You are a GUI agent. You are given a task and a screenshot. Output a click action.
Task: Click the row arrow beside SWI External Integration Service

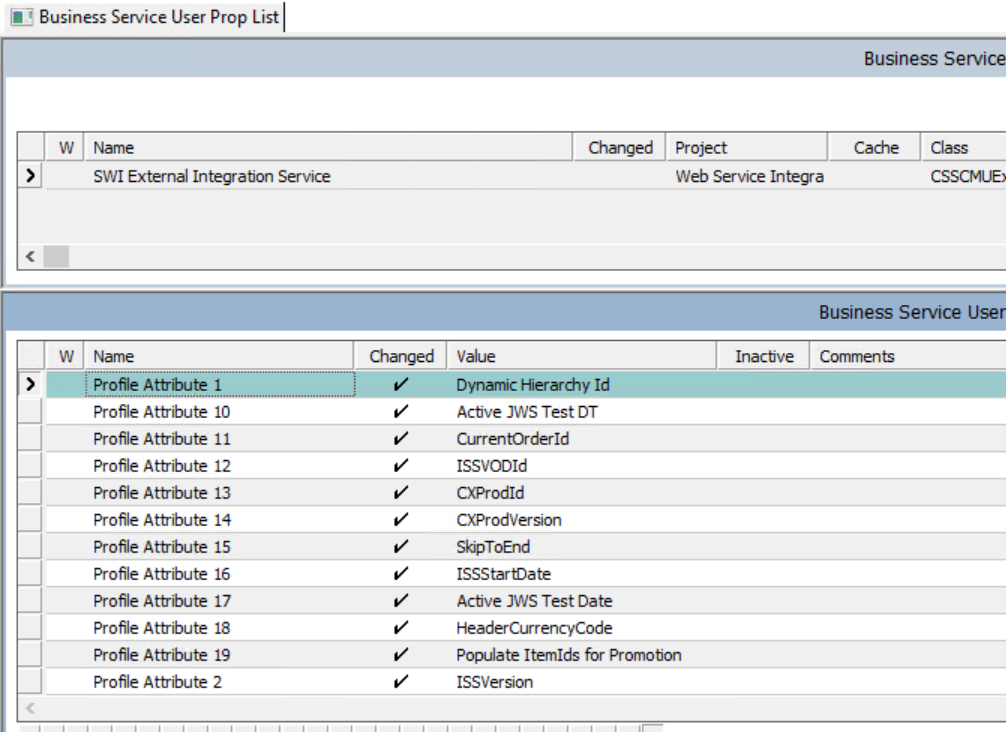click(x=30, y=175)
